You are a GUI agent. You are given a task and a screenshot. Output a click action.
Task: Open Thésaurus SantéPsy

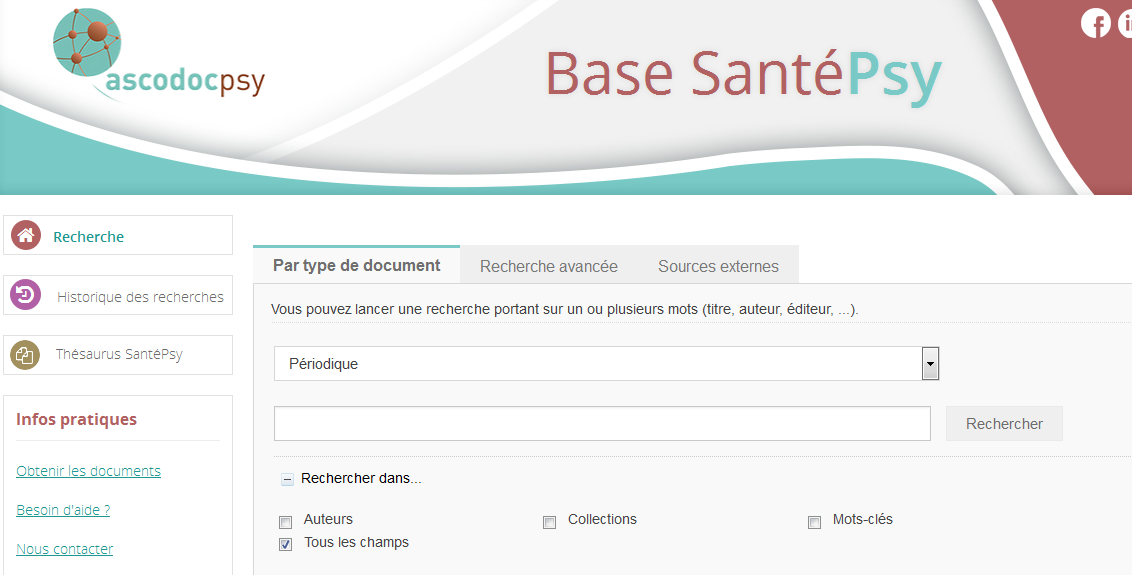click(118, 355)
